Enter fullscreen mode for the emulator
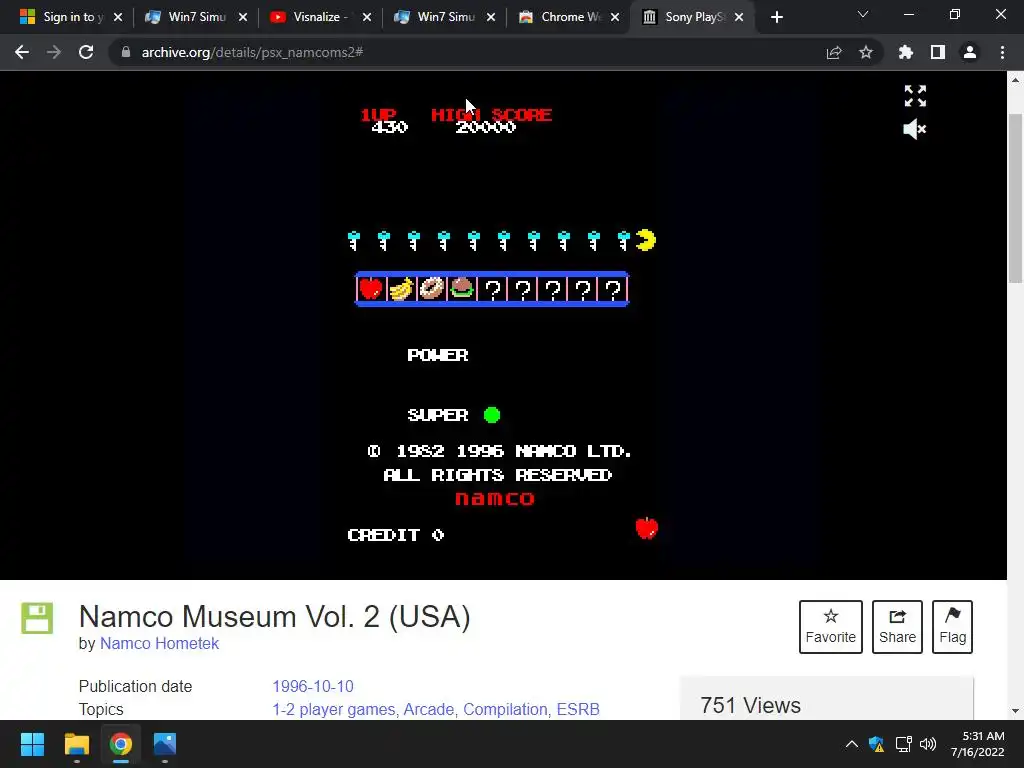This screenshot has height=768, width=1024. pos(915,96)
